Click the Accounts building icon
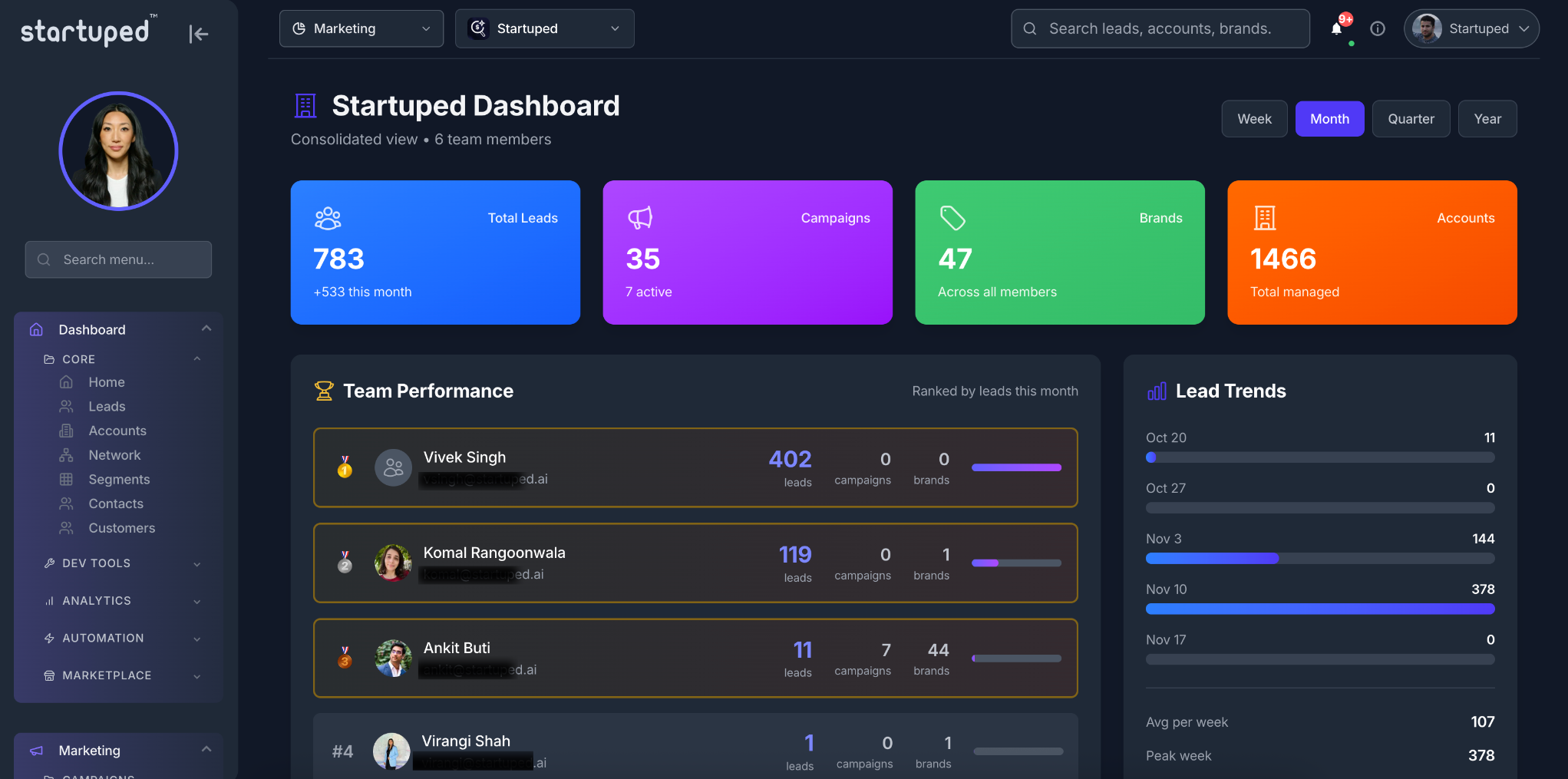 click(1265, 219)
